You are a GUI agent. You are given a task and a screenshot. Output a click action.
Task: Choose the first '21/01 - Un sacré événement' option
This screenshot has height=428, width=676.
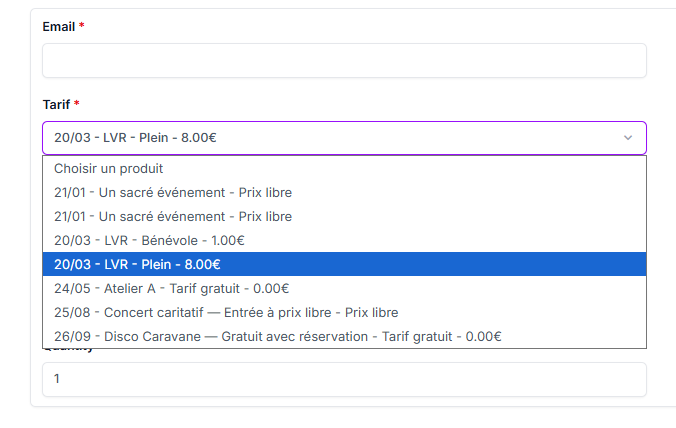coord(173,192)
